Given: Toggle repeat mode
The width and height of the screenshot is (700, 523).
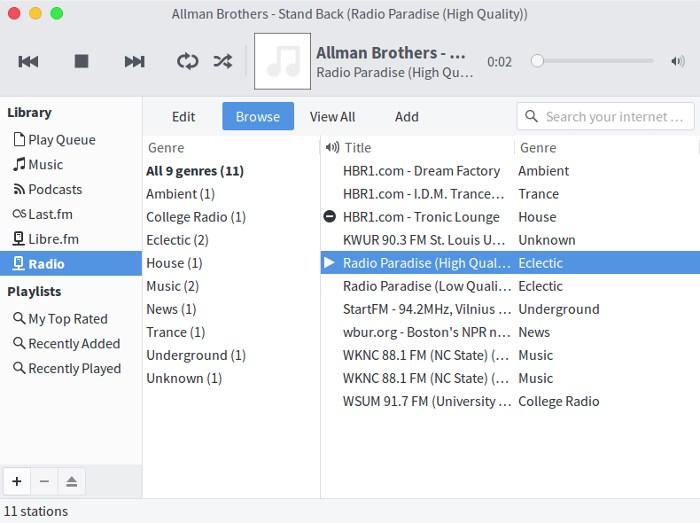Looking at the screenshot, I should coord(187,62).
